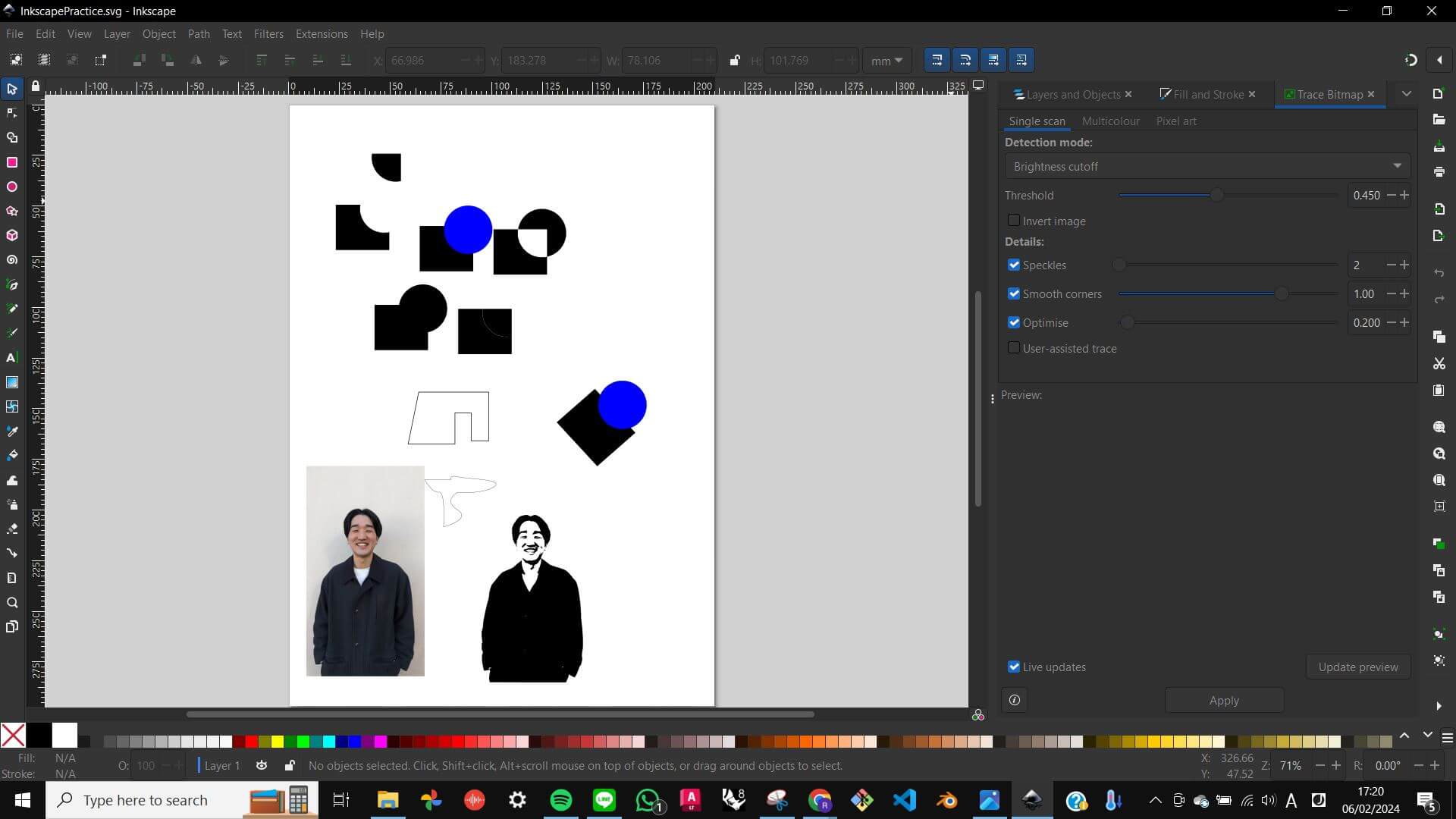Enable the Invert image checkbox

1014,221
